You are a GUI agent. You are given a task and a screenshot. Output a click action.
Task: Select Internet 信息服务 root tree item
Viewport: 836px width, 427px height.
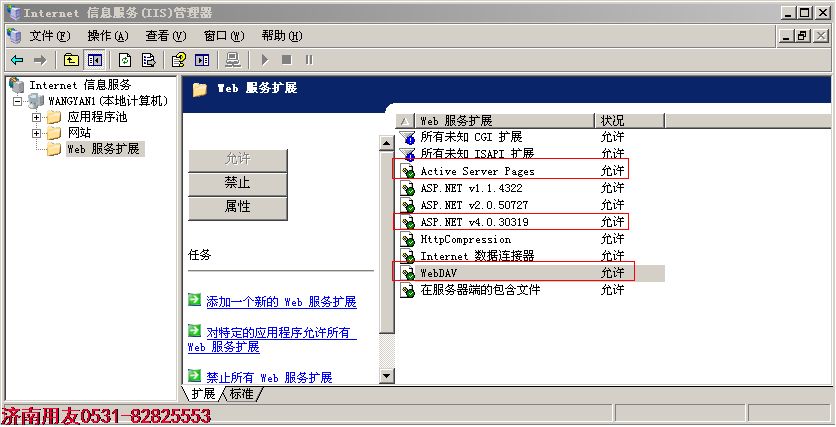pos(80,85)
